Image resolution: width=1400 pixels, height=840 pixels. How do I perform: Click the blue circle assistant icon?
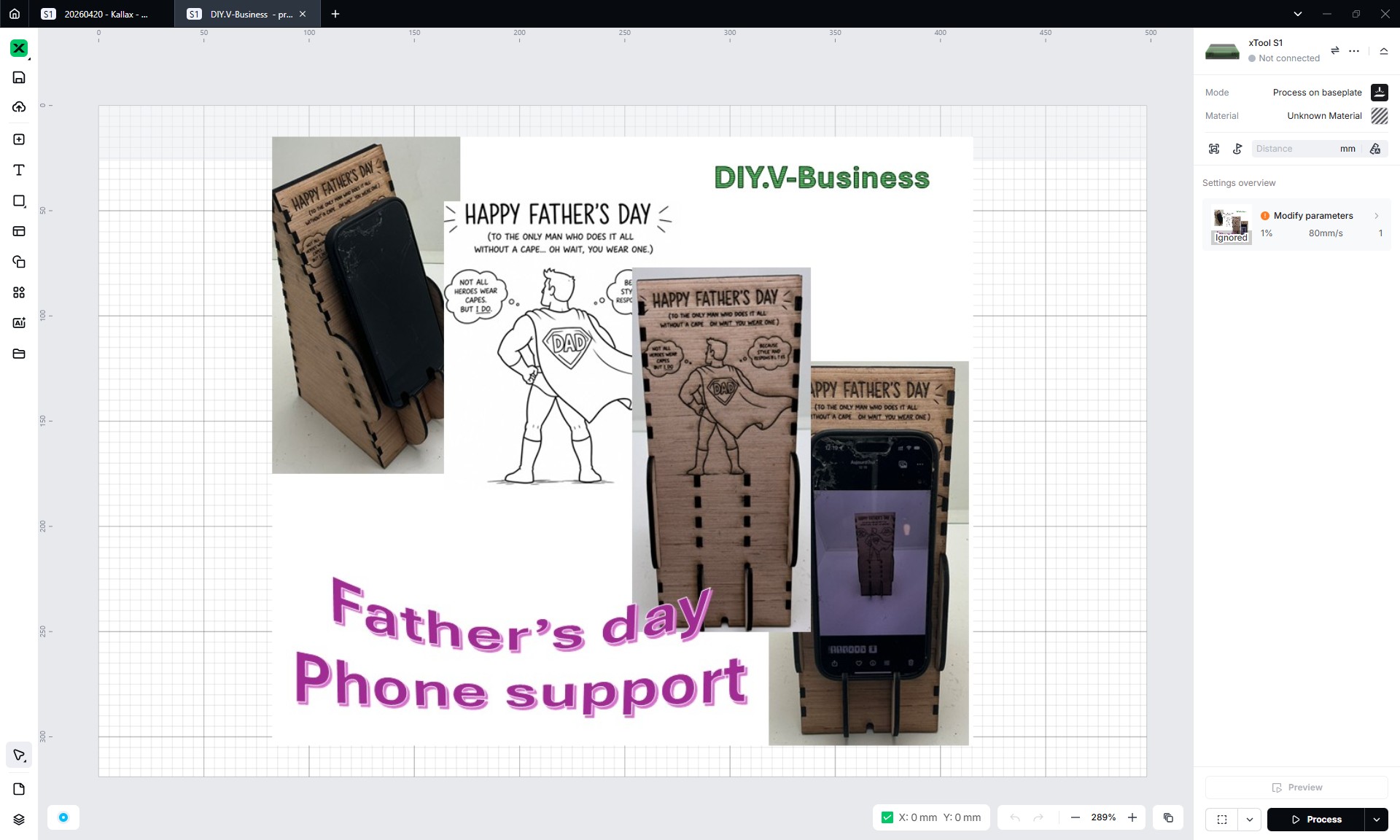[63, 817]
